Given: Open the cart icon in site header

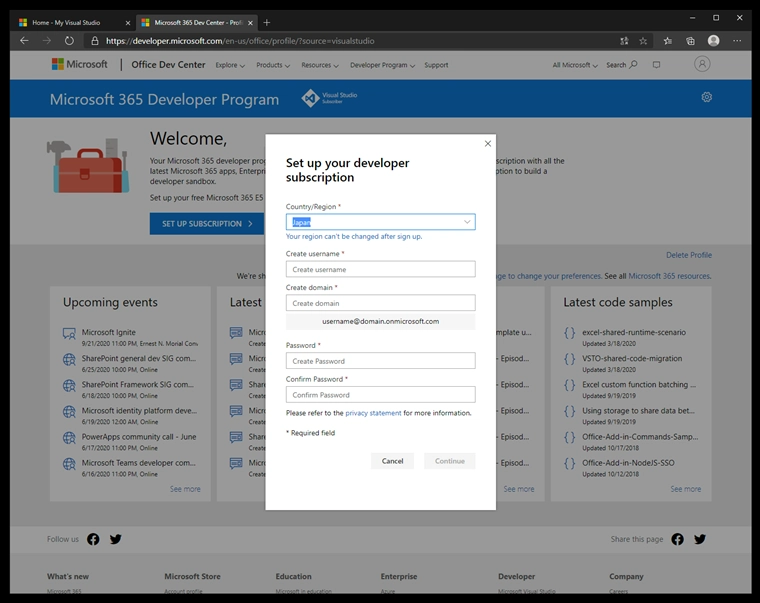Looking at the screenshot, I should 656,64.
